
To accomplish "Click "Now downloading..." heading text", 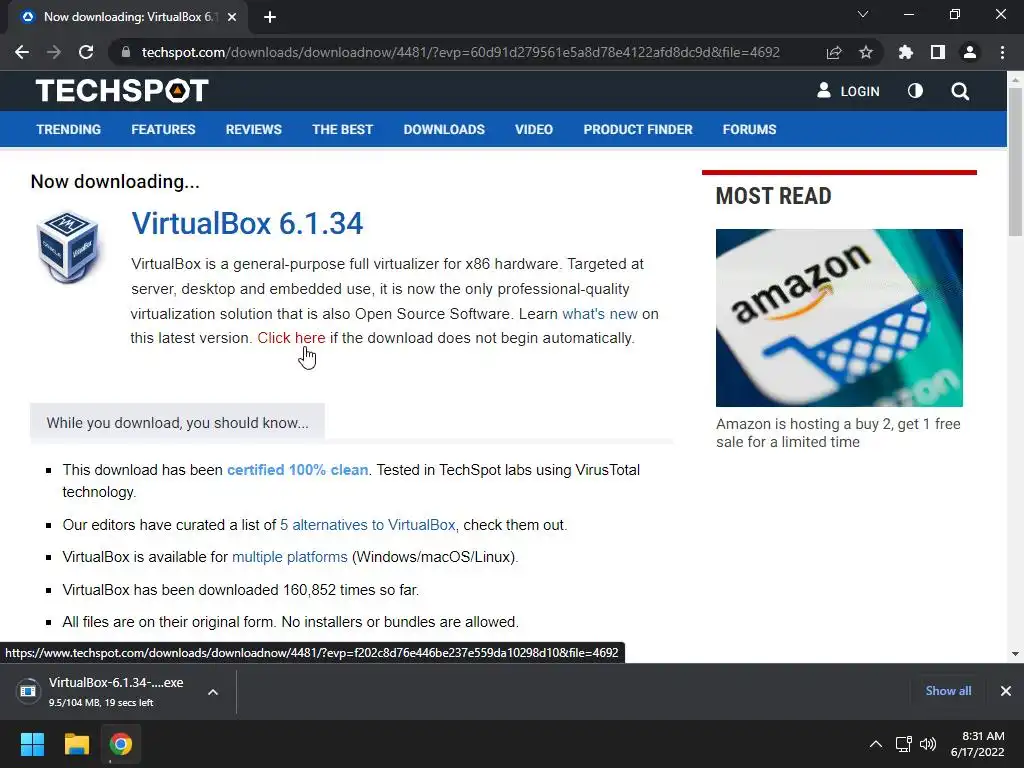I will (115, 182).
